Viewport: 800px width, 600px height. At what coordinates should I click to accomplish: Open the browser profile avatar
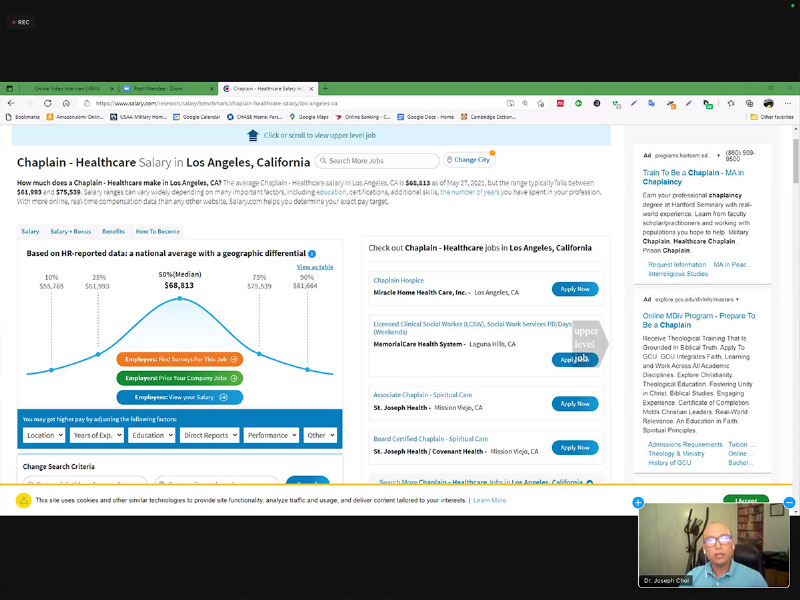click(x=768, y=103)
